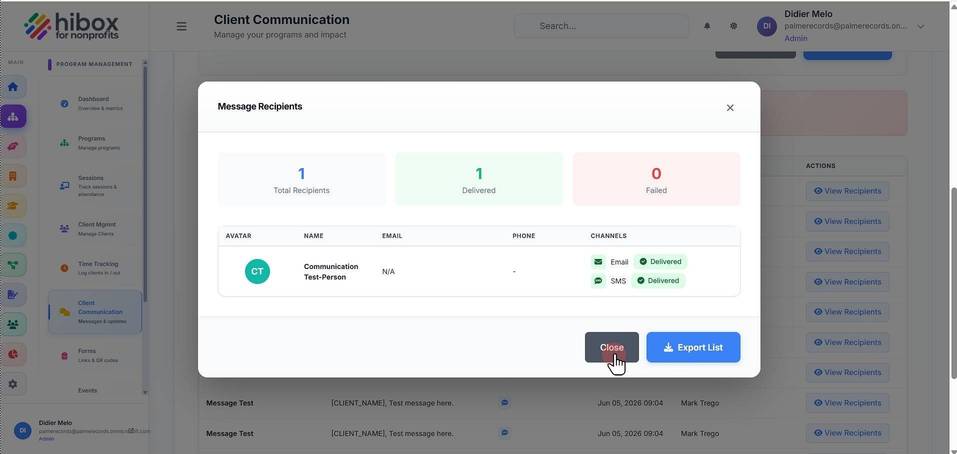Open the settings gear in header
Screen dimensions: 957x454
(733, 26)
